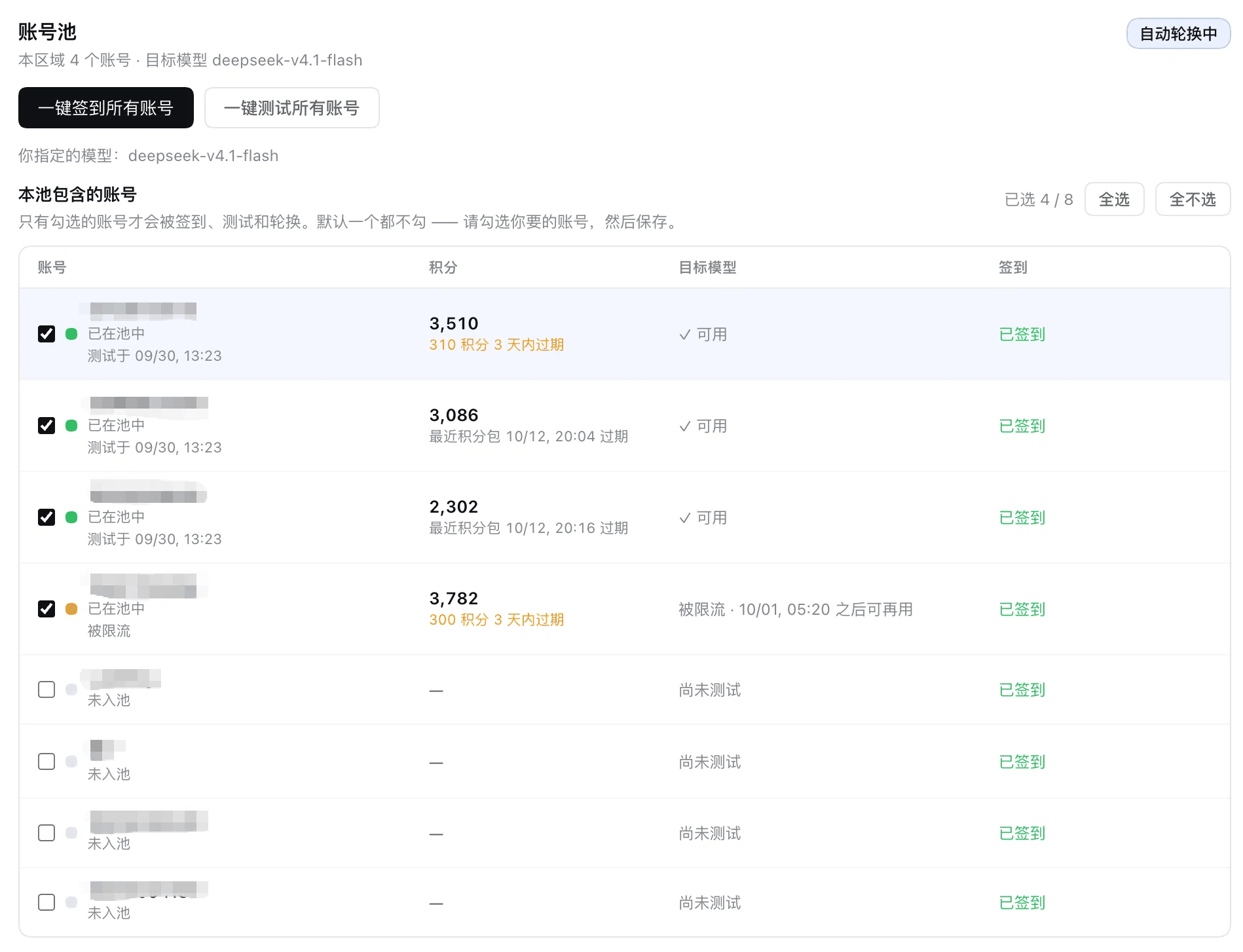Click the 一键测试所有账号 button

(x=292, y=107)
